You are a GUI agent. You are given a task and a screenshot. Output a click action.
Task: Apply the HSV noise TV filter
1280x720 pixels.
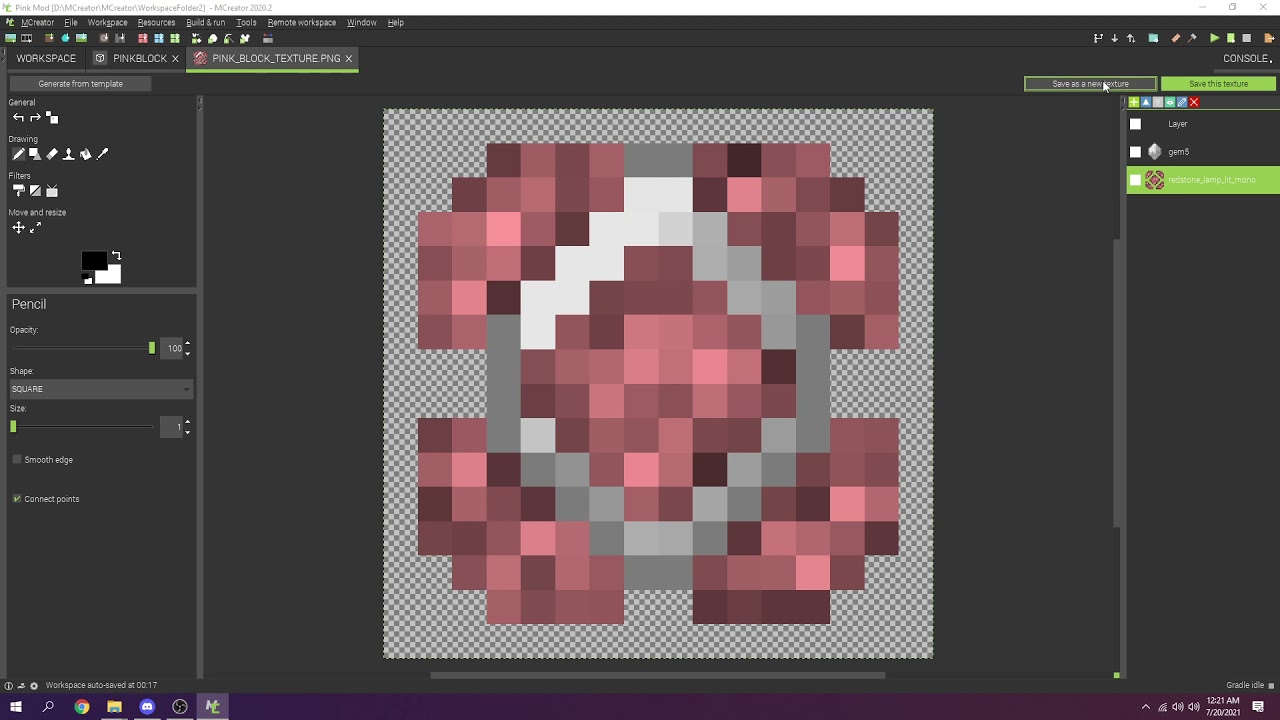tap(52, 191)
